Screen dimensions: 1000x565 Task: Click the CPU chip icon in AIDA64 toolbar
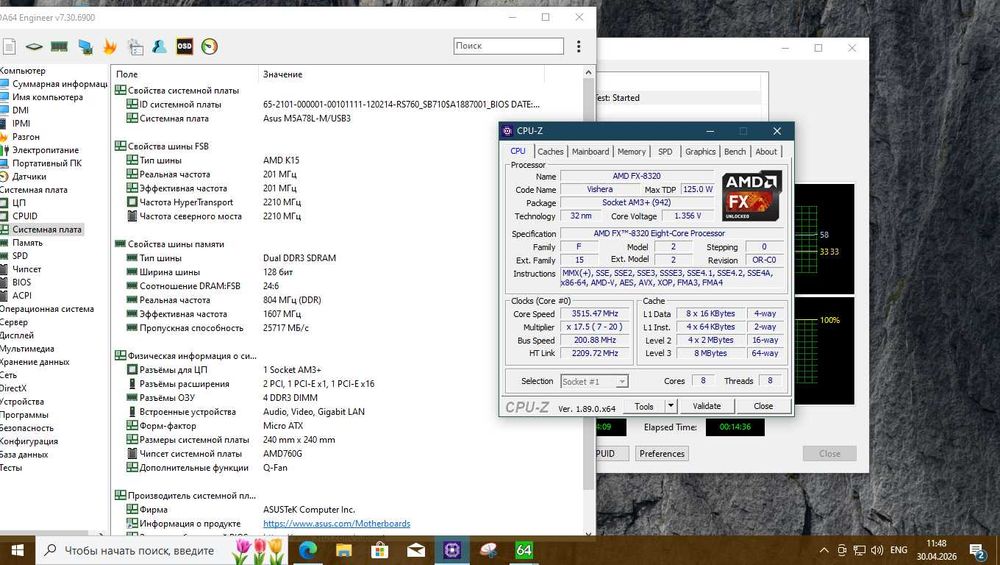[x=34, y=47]
